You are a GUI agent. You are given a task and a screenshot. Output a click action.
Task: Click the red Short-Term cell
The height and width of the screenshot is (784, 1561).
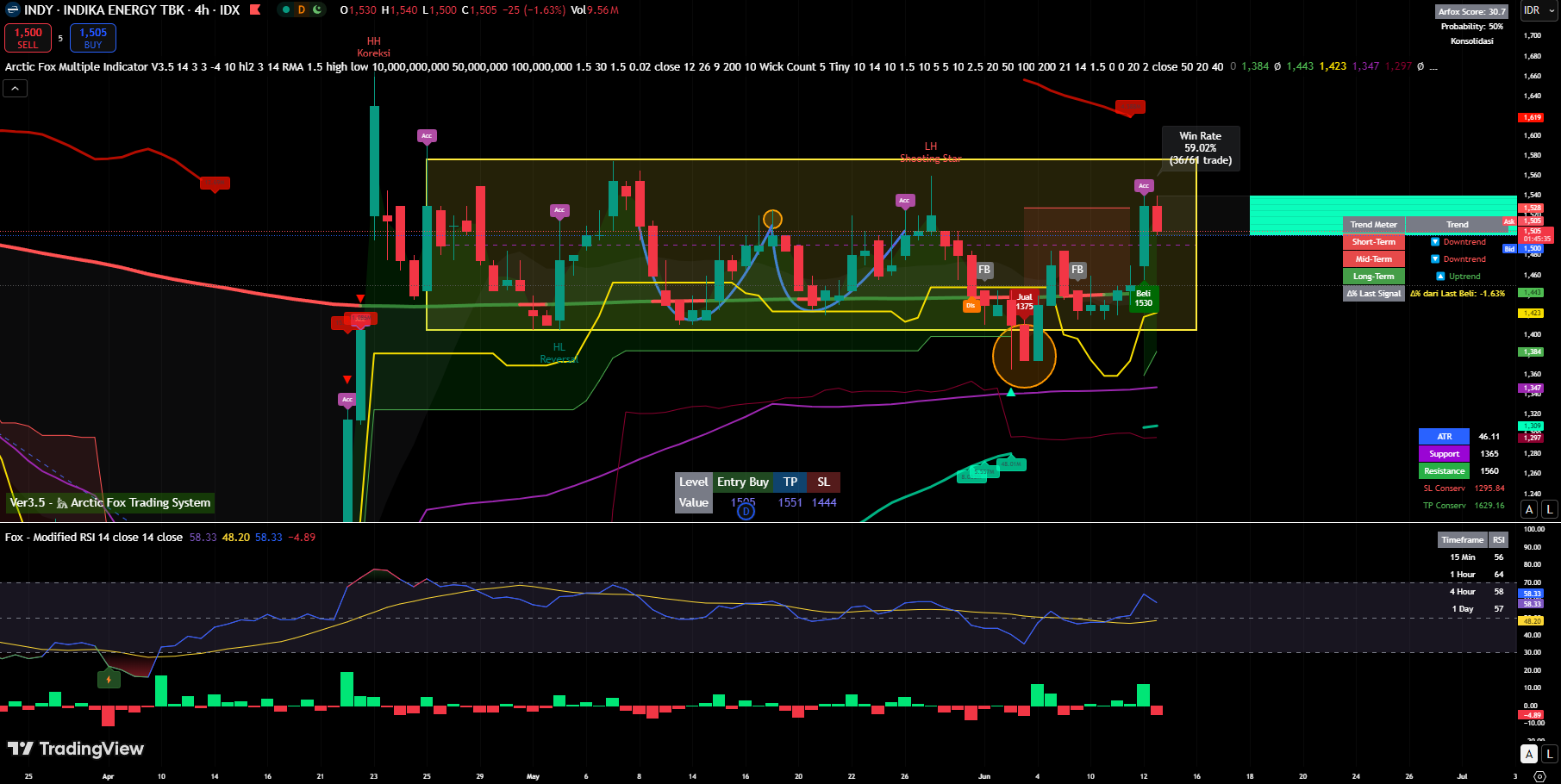(1373, 242)
